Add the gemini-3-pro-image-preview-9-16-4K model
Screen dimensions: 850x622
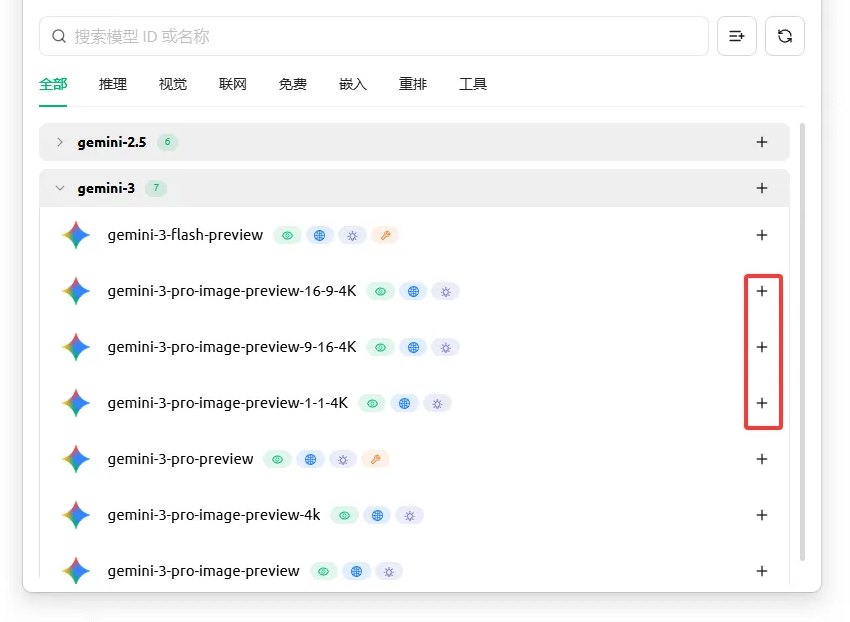762,347
